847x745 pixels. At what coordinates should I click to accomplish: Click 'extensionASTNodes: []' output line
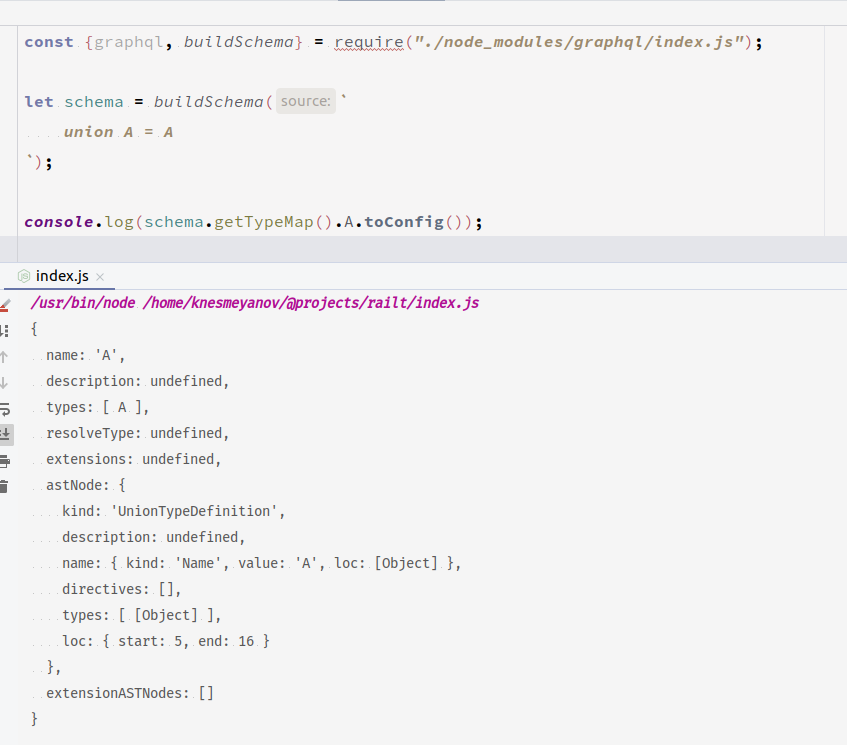(130, 693)
